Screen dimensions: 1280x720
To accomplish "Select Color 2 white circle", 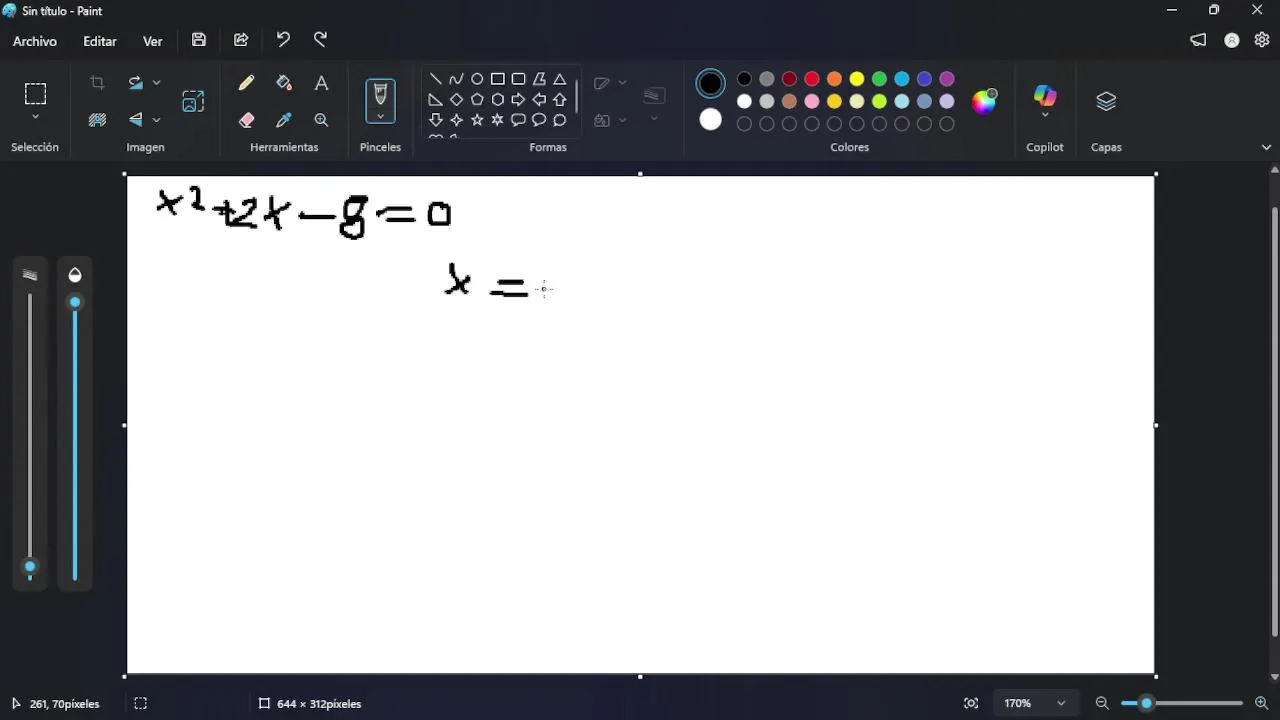I will 711,120.
